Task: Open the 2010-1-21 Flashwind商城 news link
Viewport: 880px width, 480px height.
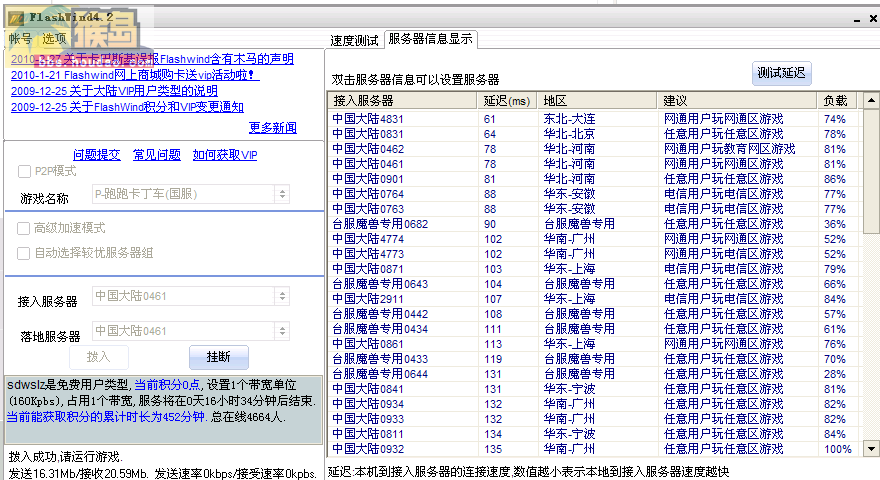Action: tap(135, 75)
